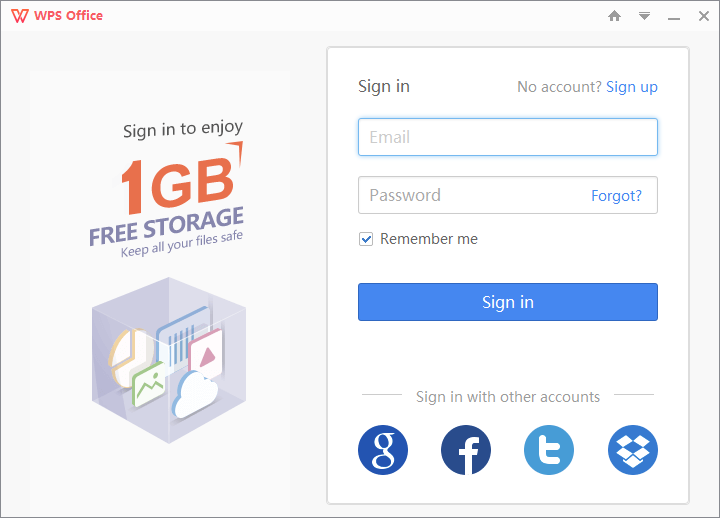Click the Sign in heading text
This screenshot has width=720, height=518.
click(x=384, y=86)
